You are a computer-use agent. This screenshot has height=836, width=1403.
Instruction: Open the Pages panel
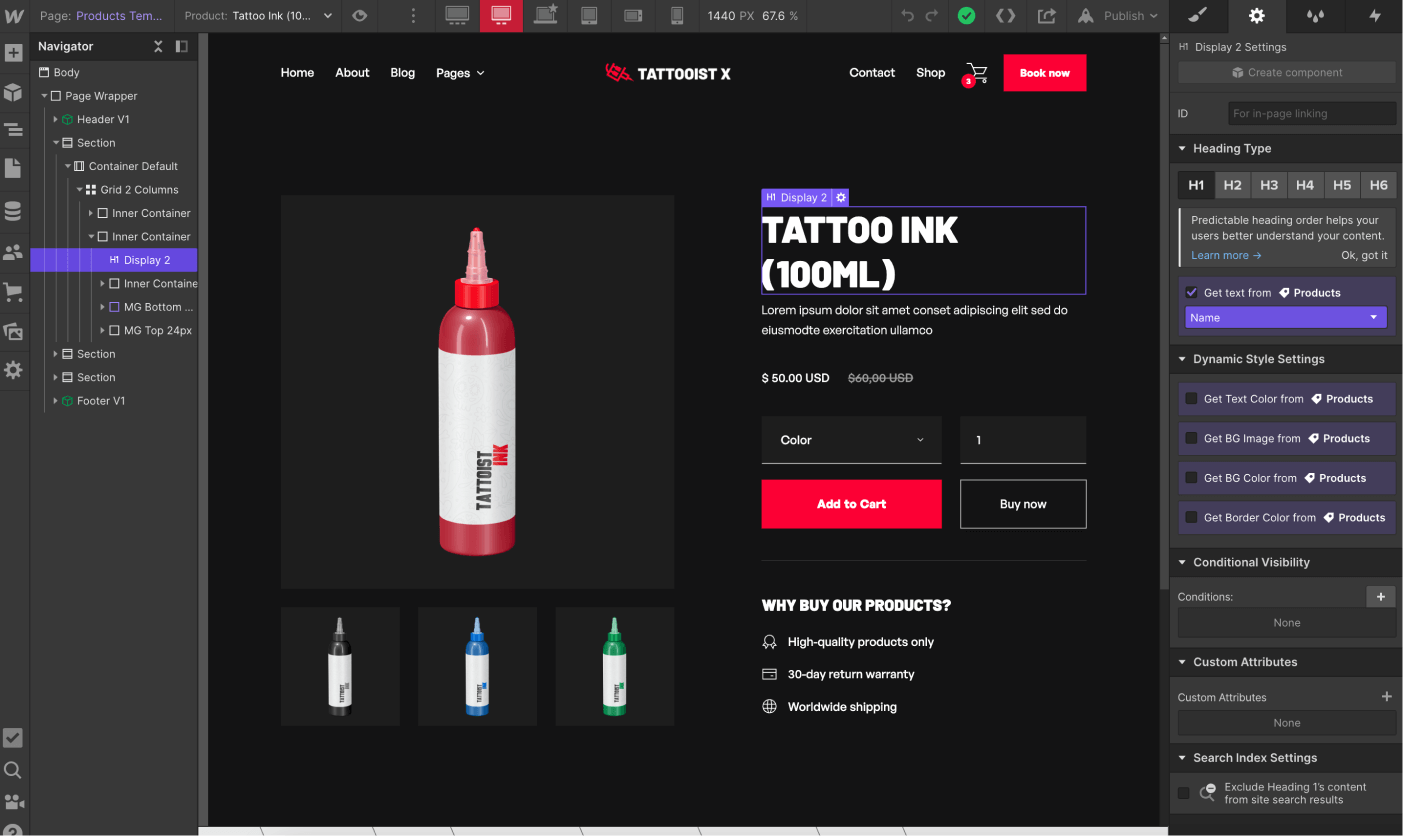tap(14, 168)
